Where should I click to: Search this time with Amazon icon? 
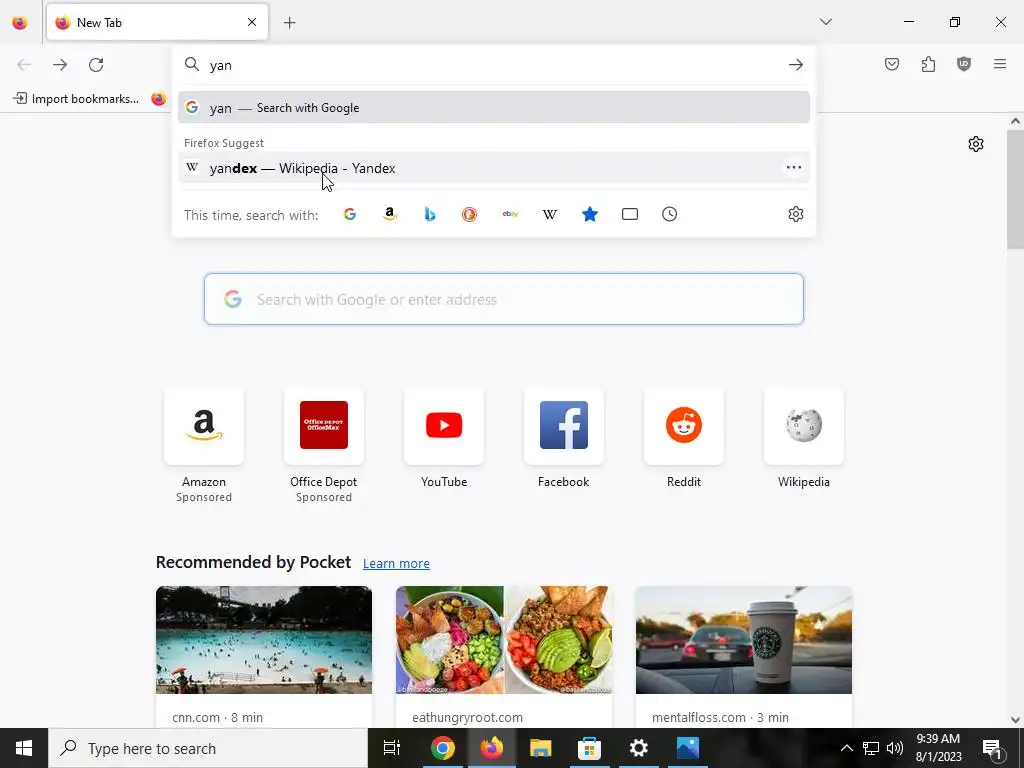tap(390, 214)
